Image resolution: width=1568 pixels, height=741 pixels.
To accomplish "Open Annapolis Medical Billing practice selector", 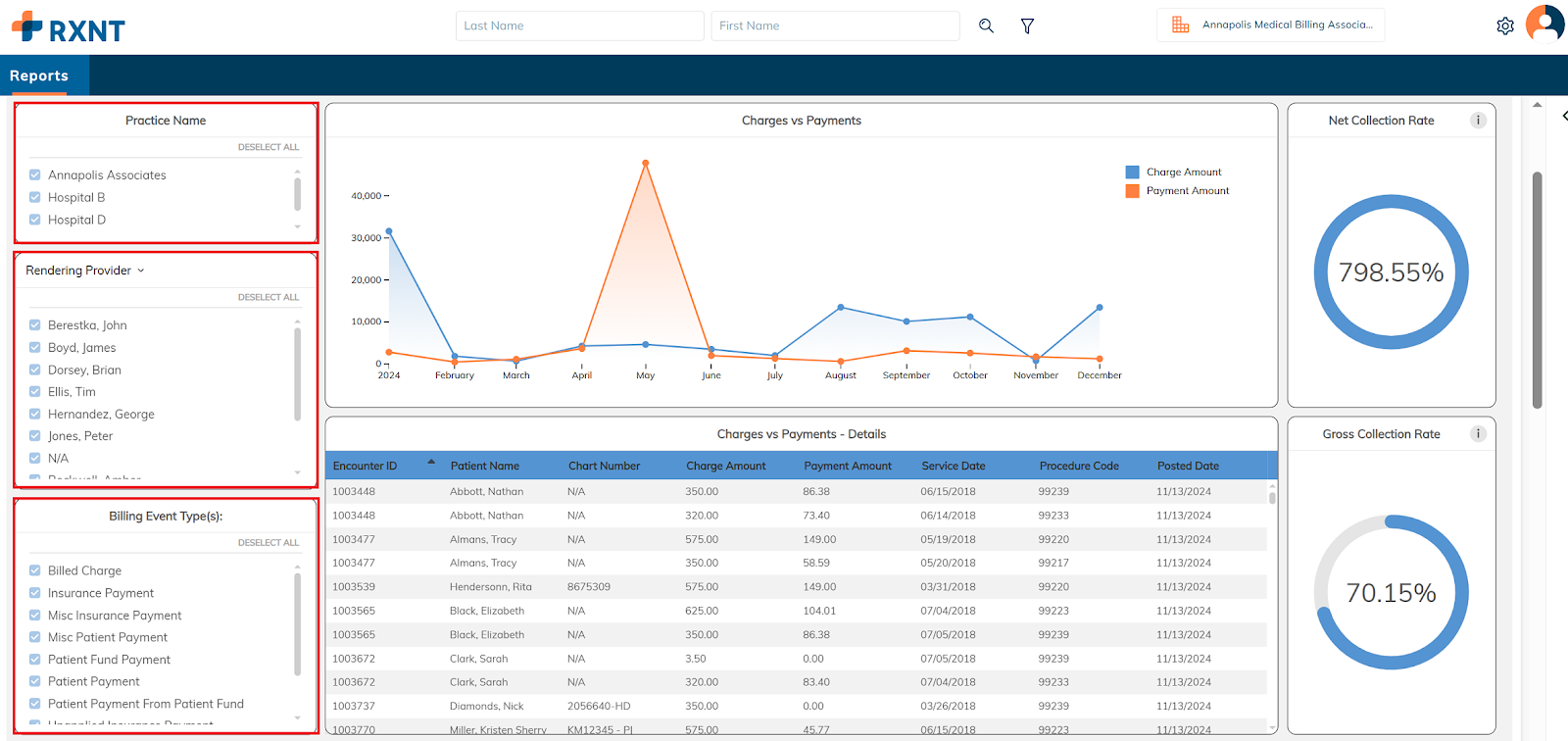I will [1286, 25].
